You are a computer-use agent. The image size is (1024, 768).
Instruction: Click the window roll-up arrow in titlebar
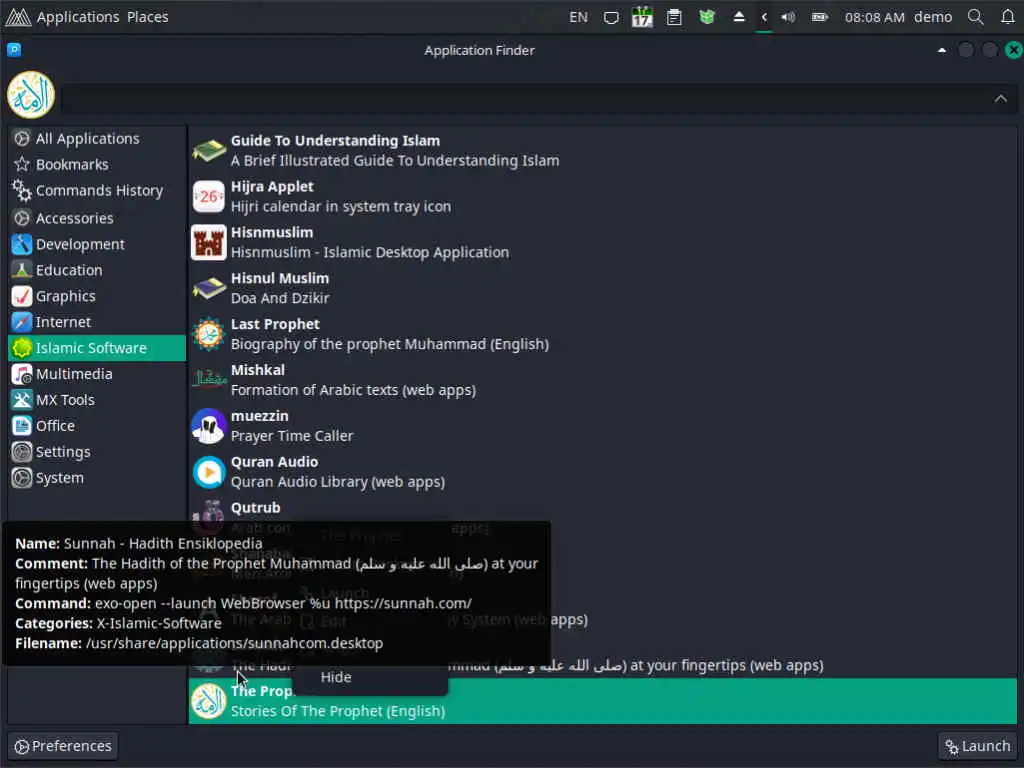pyautogui.click(x=942, y=50)
